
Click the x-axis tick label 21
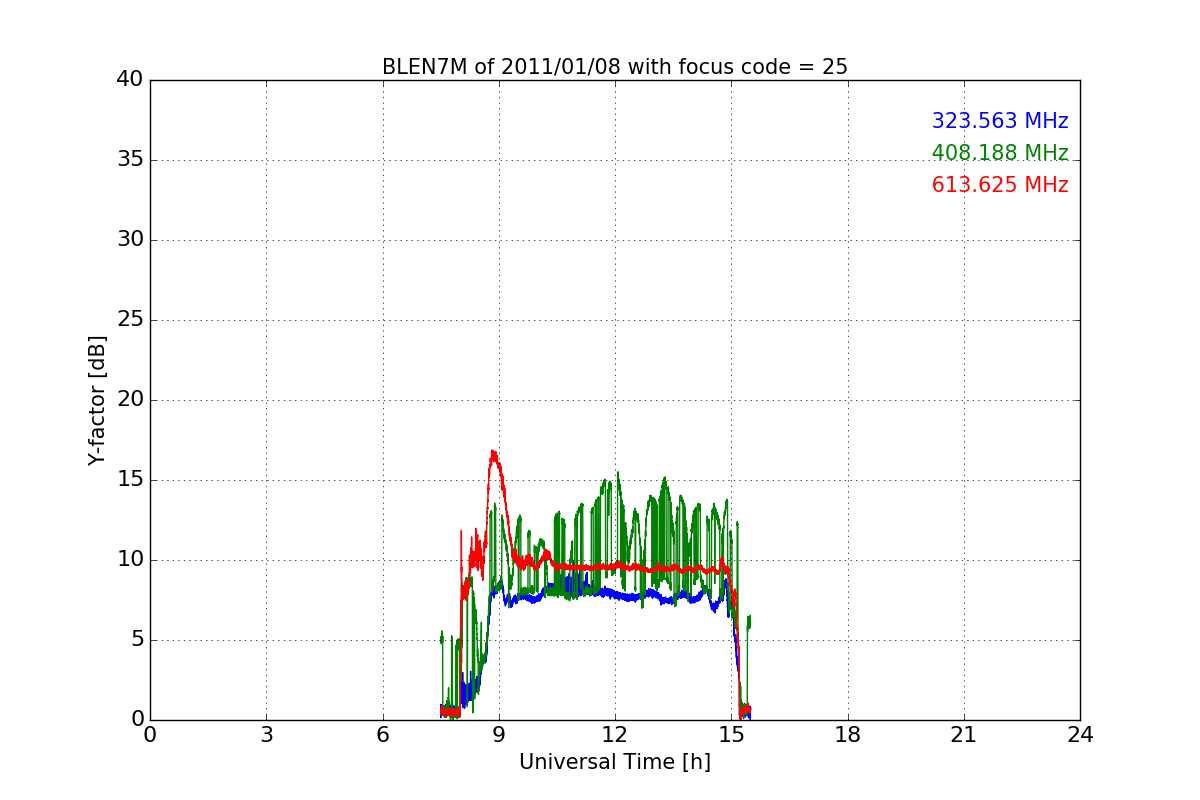[x=963, y=735]
